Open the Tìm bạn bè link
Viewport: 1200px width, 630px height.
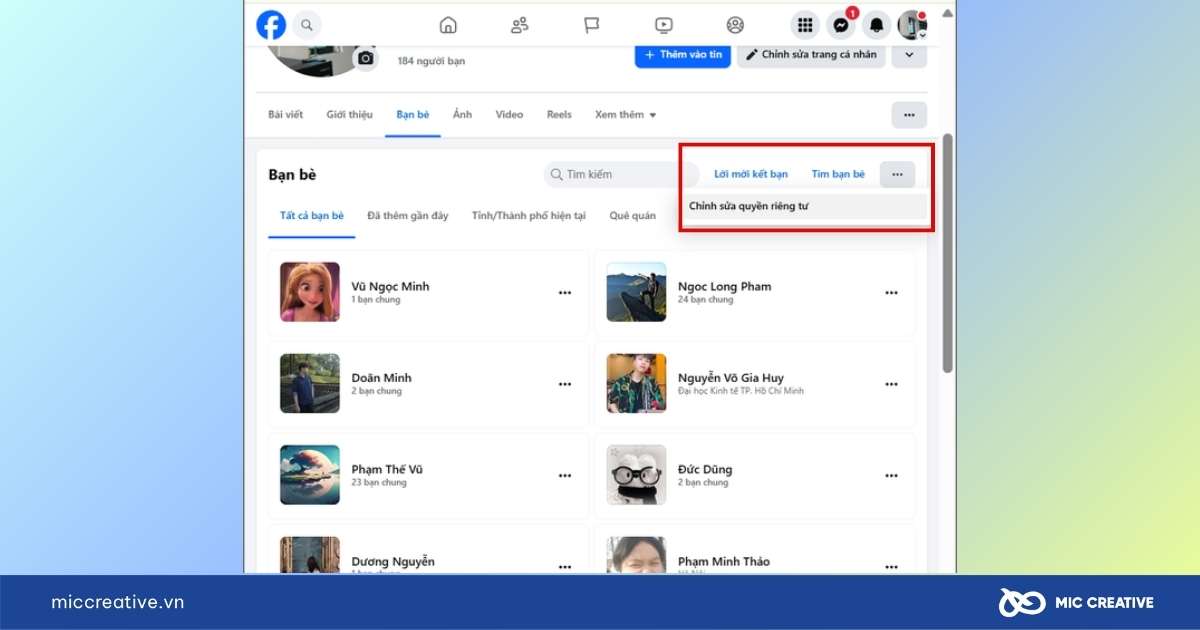click(838, 174)
